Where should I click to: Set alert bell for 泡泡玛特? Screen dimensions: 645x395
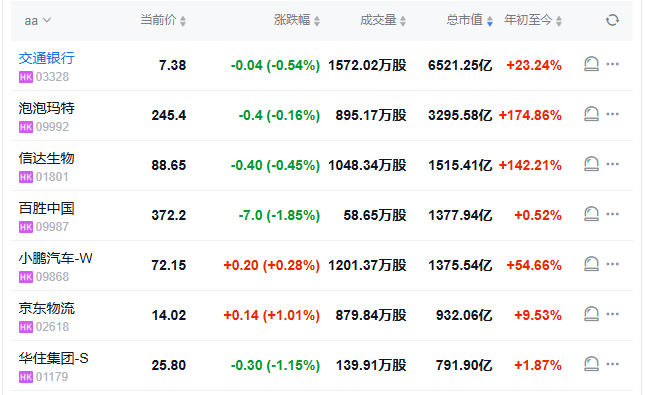click(591, 114)
